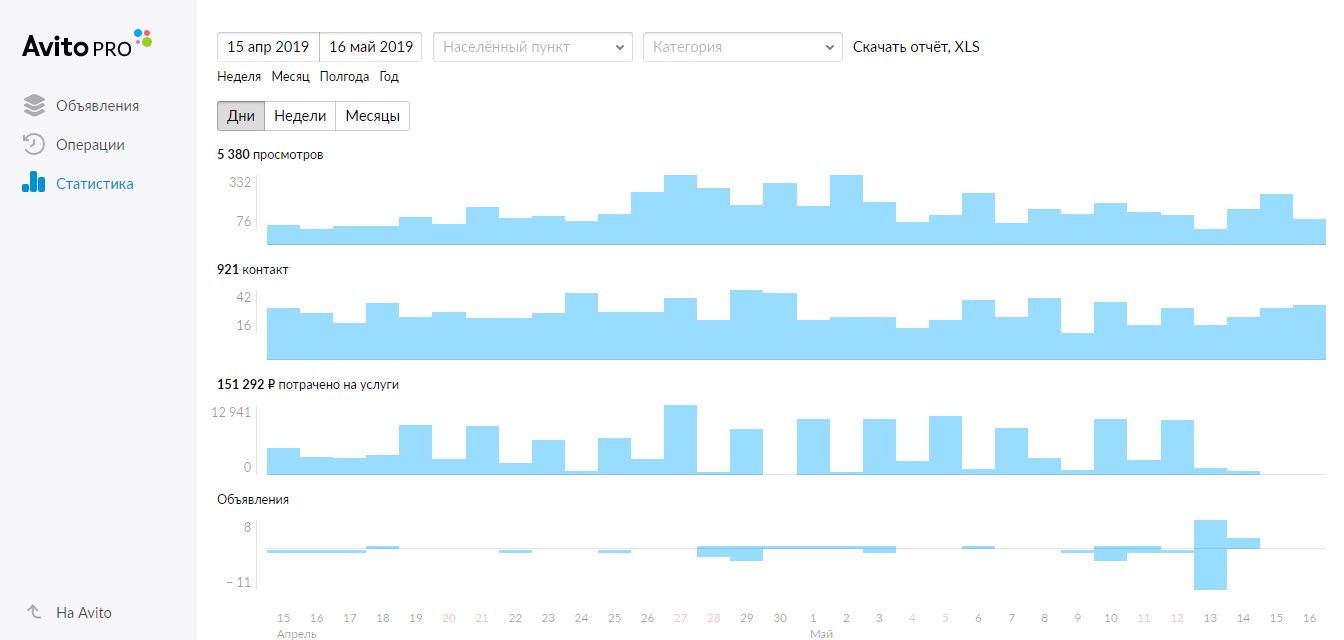
Task: Switch grouping to Дни
Action: click(241, 116)
